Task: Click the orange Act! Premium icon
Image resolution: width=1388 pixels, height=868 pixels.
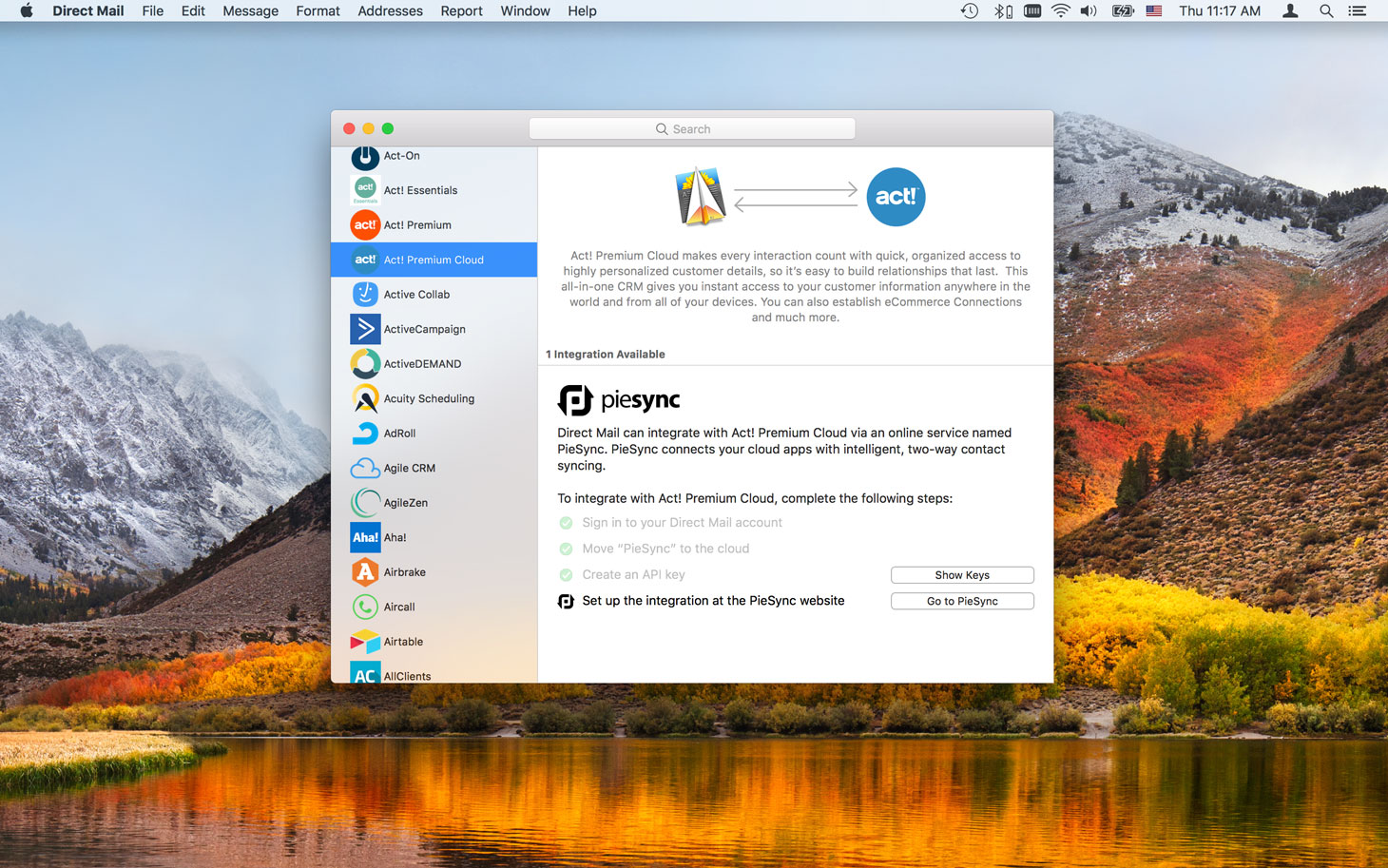Action: [365, 225]
